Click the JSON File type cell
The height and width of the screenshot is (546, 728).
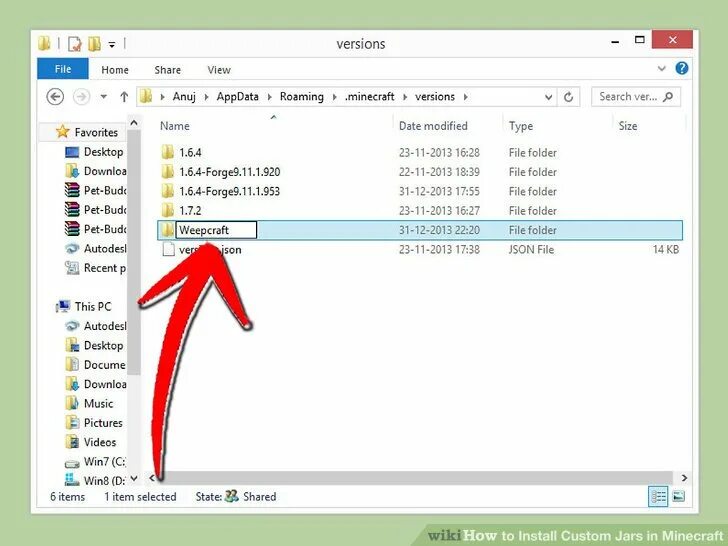(532, 249)
